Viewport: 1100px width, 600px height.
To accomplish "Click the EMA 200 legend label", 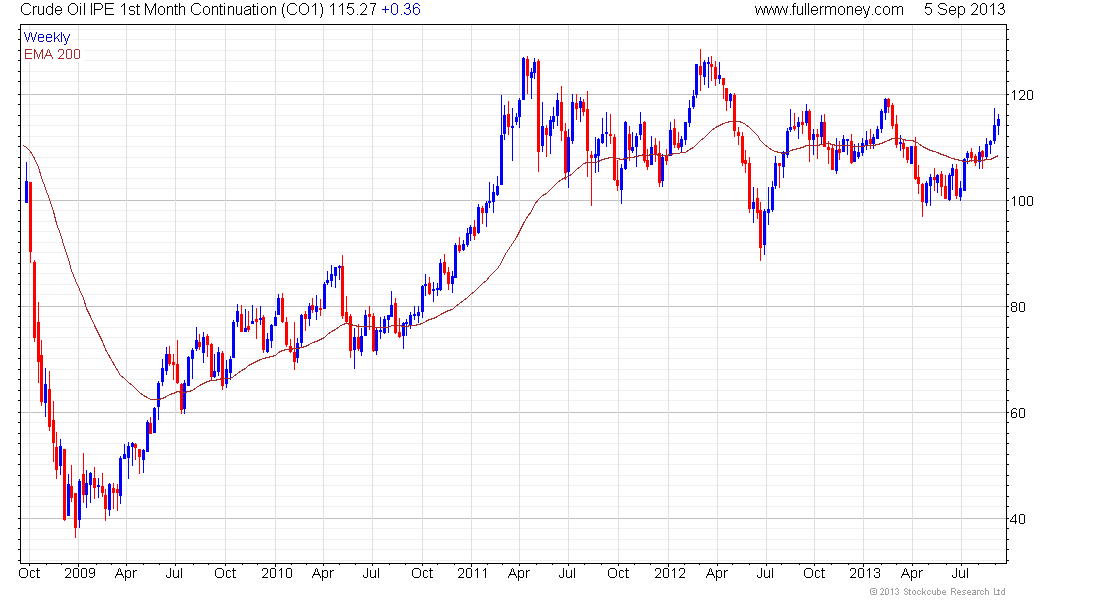I will tap(52, 54).
